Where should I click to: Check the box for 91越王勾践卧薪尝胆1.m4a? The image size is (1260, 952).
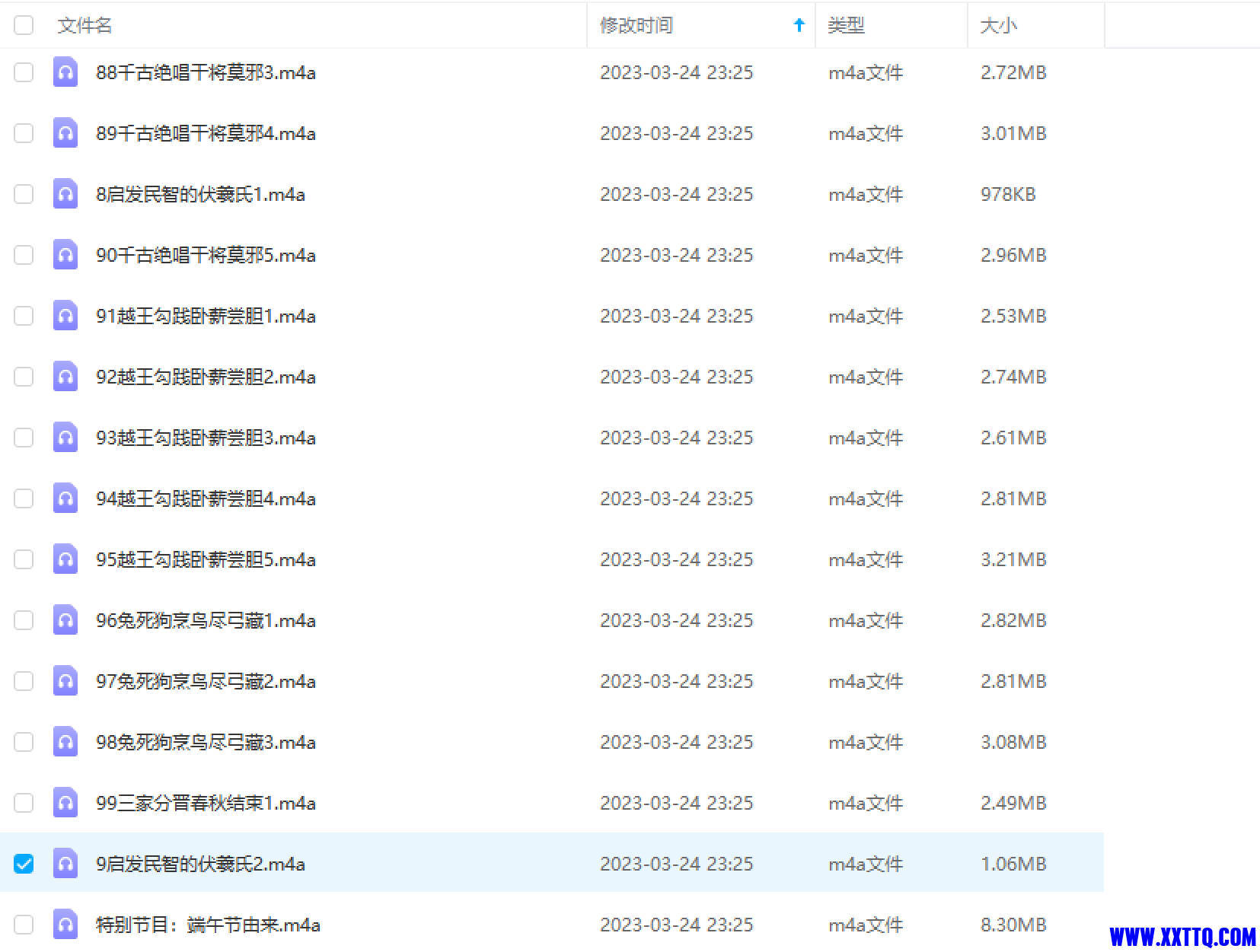[24, 316]
